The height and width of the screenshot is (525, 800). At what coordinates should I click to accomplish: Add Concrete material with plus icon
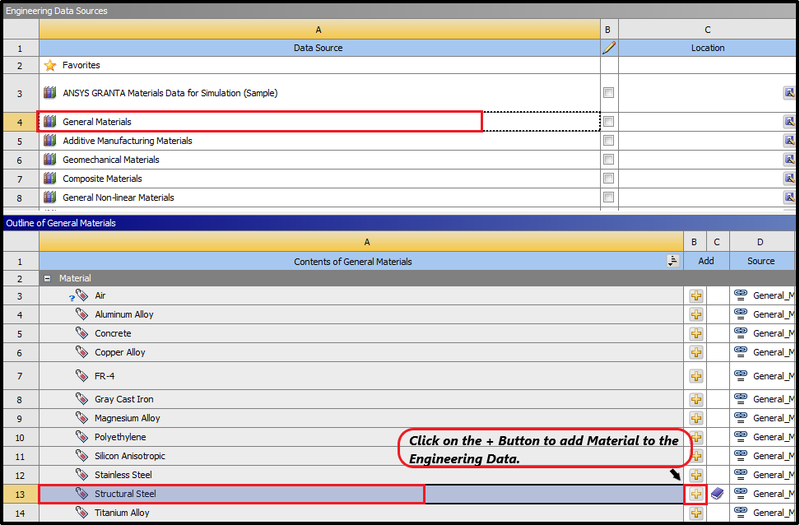[696, 334]
